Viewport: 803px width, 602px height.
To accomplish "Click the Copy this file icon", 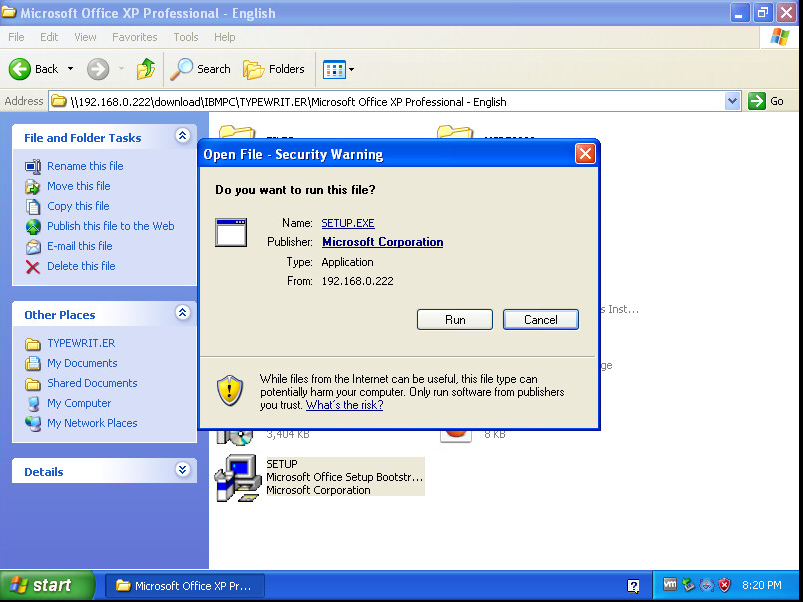I will click(33, 206).
